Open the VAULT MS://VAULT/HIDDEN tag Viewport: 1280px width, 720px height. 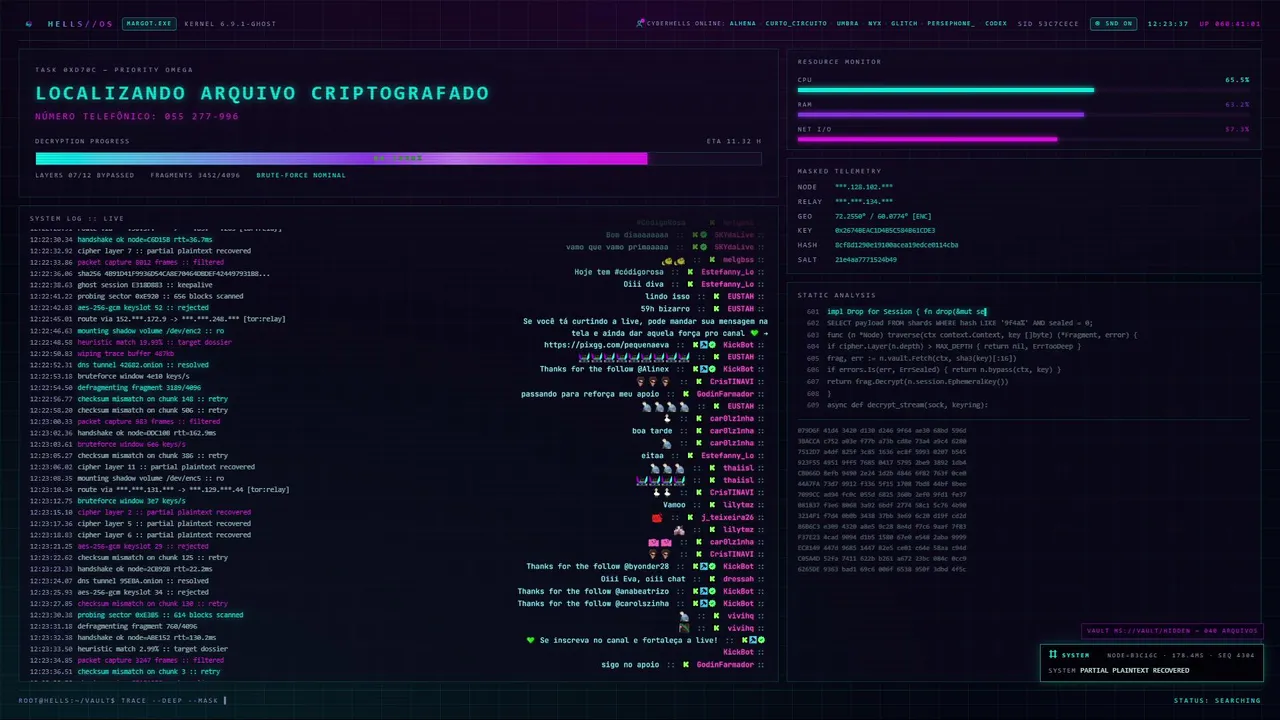1173,631
